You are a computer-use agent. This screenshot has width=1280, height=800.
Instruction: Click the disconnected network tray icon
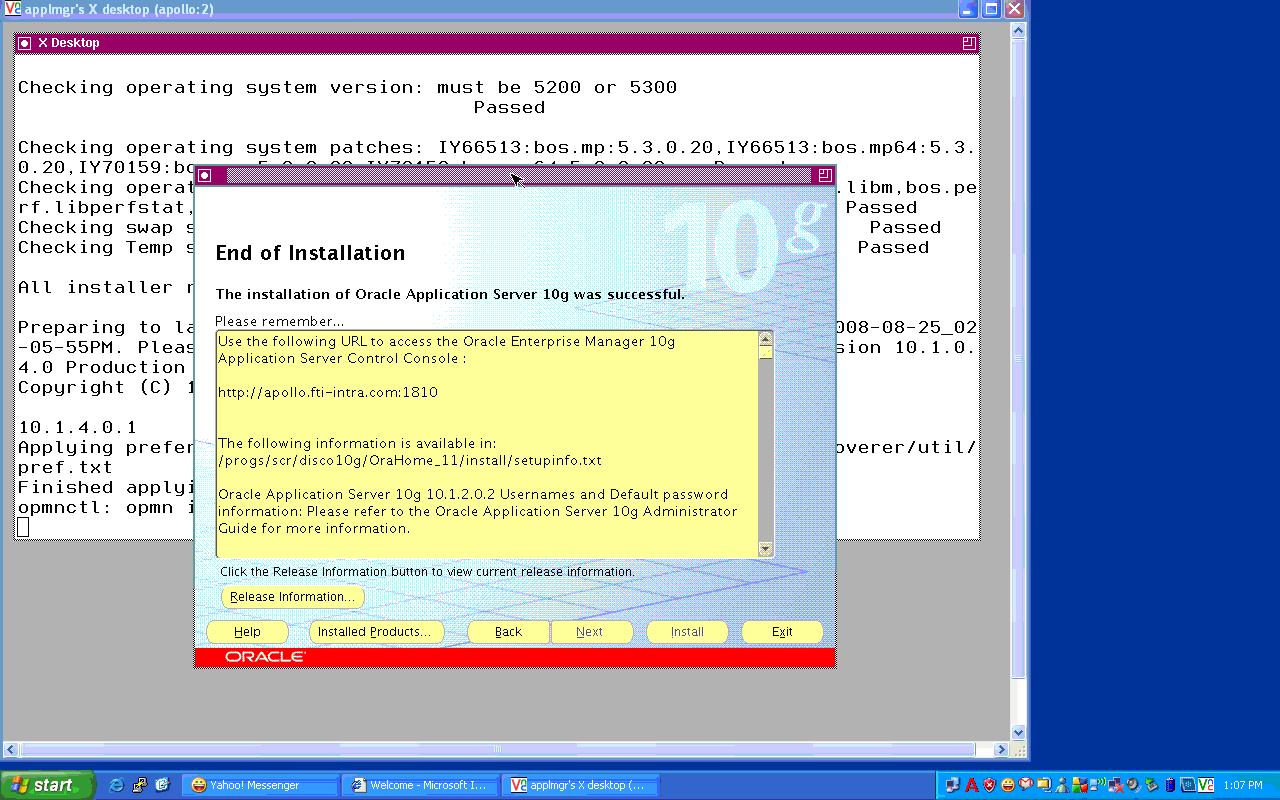tap(1115, 785)
